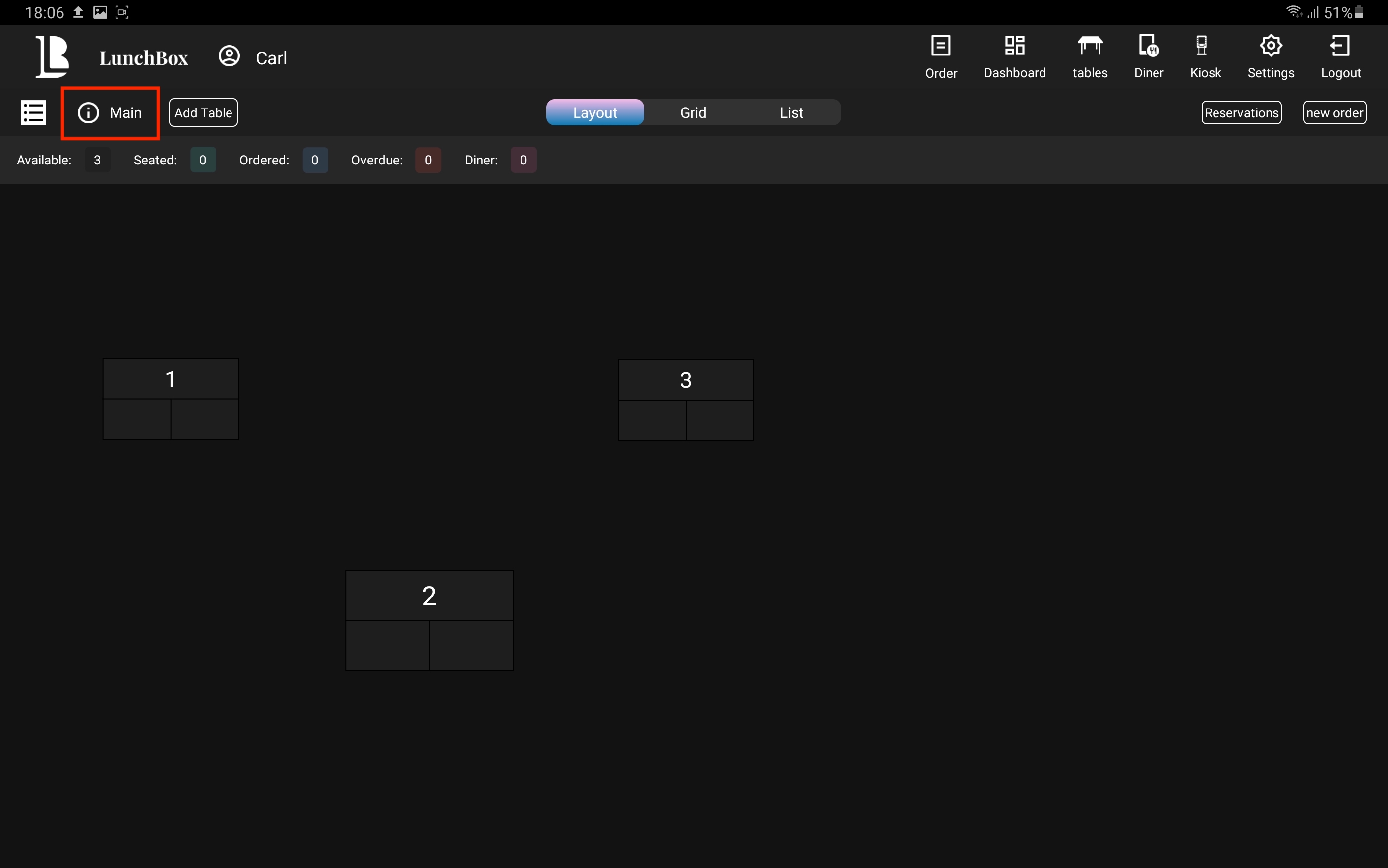The width and height of the screenshot is (1388, 868).
Task: Switch to List view
Action: pyautogui.click(x=791, y=113)
